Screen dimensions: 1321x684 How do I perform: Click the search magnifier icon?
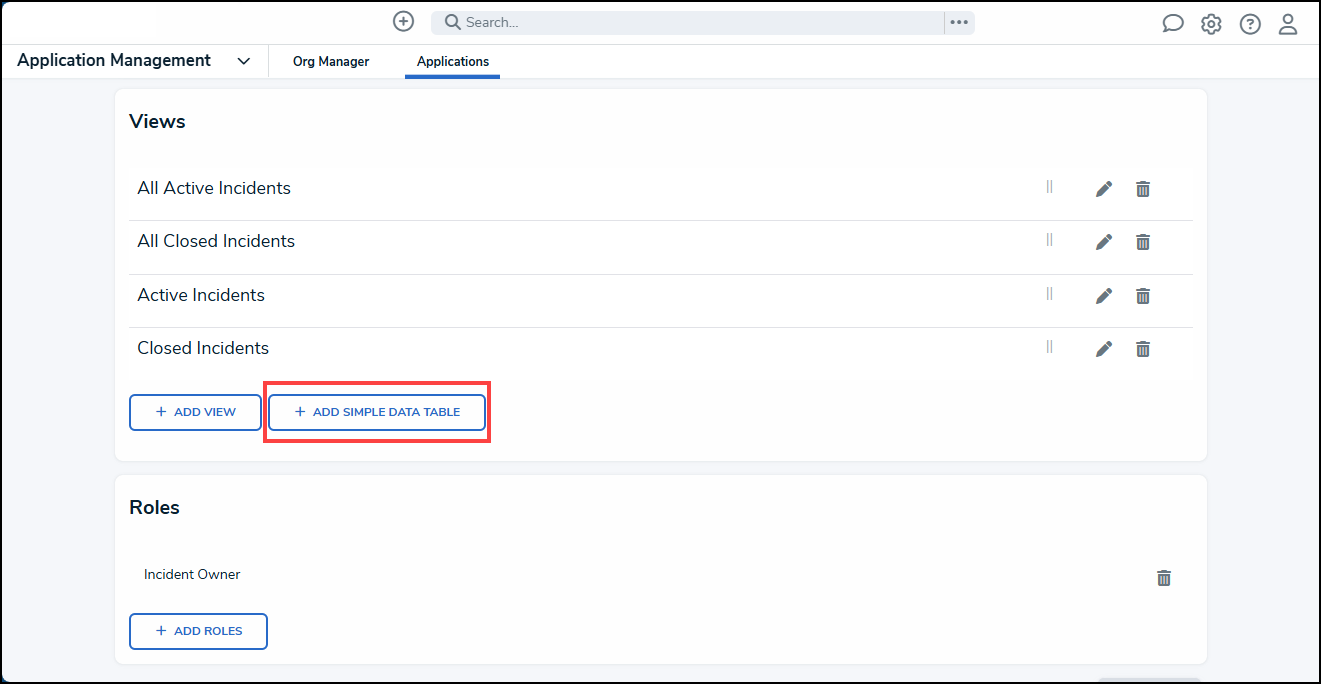(452, 22)
